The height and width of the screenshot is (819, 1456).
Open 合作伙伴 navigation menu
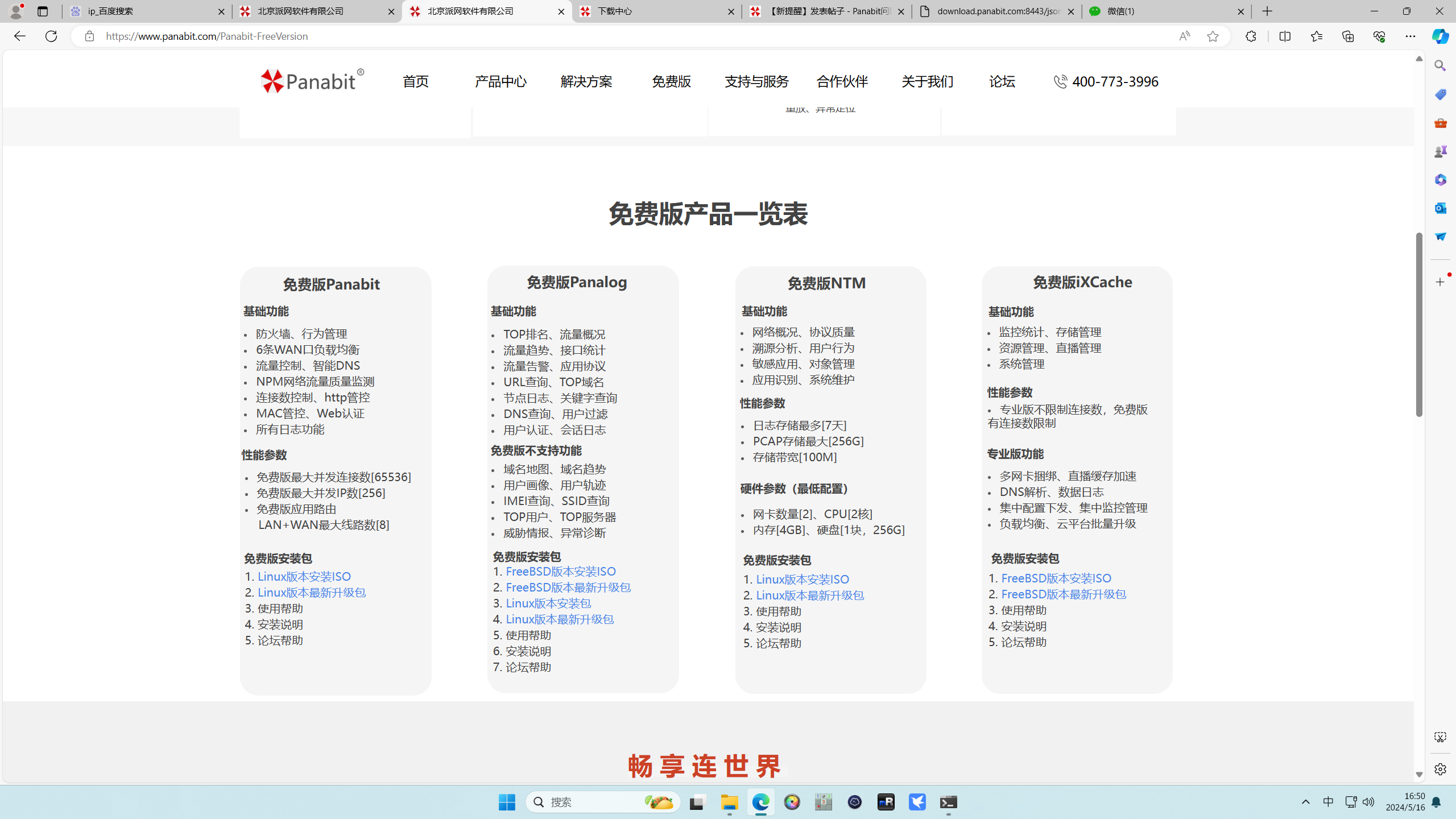click(842, 81)
